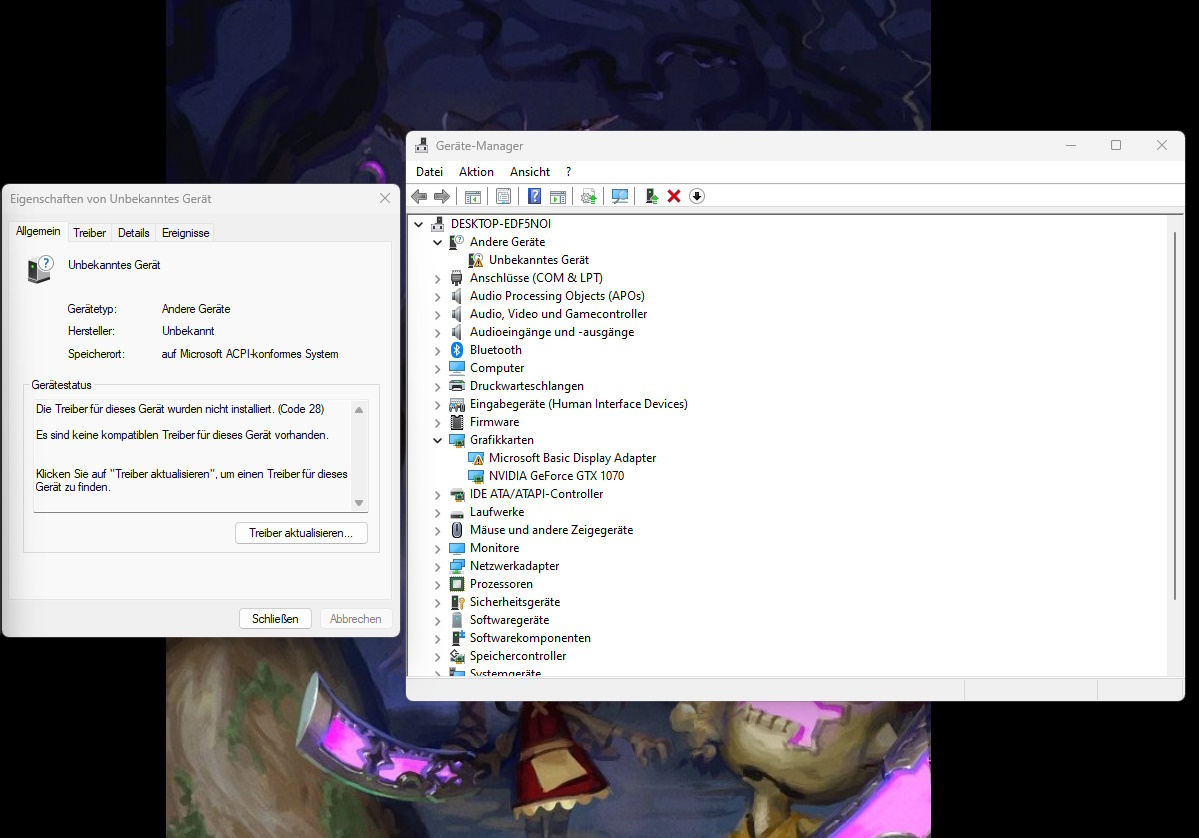Click Gerätestatus scrollbar up arrow
Screen dimensions: 1199x838
(x=359, y=410)
